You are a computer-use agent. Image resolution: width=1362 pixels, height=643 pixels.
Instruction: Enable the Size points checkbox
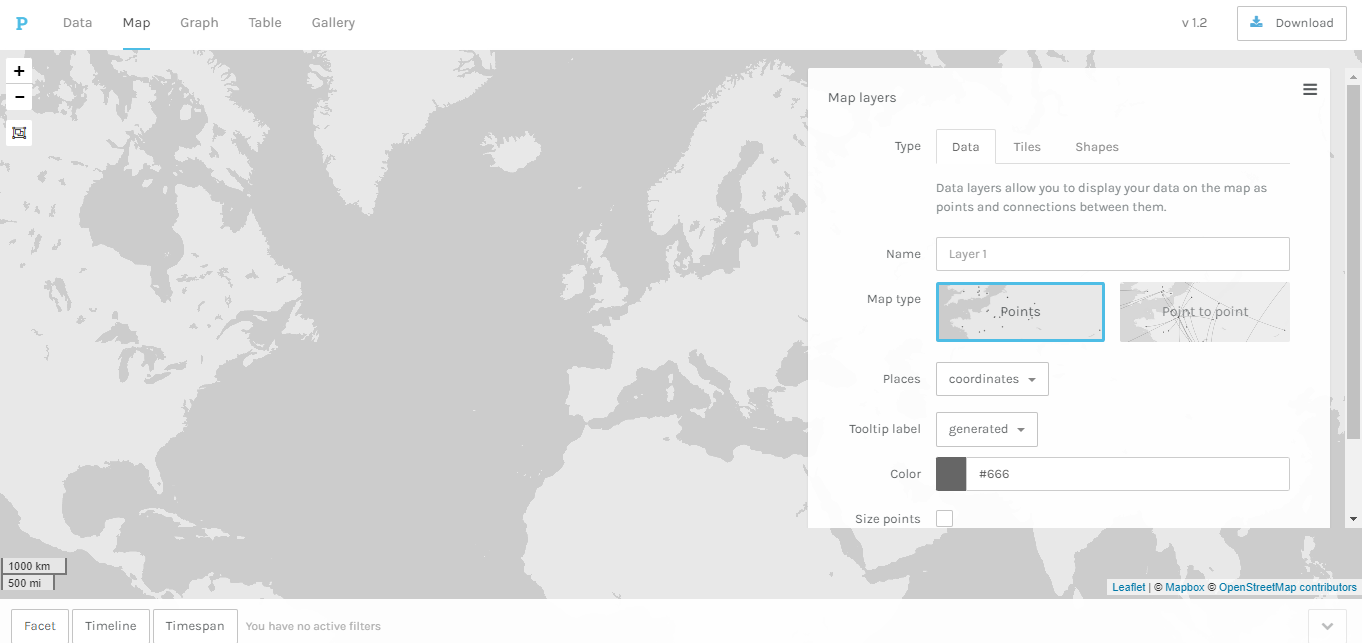[944, 518]
